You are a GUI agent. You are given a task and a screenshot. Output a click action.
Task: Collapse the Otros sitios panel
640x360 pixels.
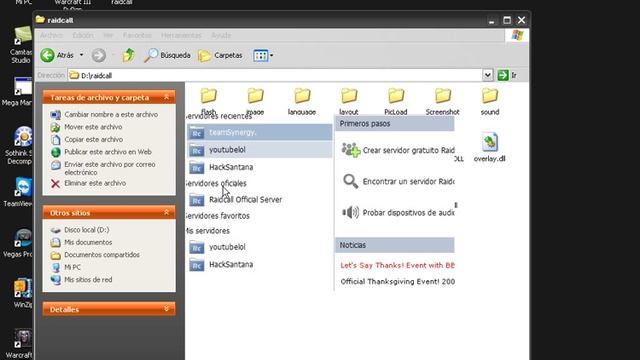(166, 212)
